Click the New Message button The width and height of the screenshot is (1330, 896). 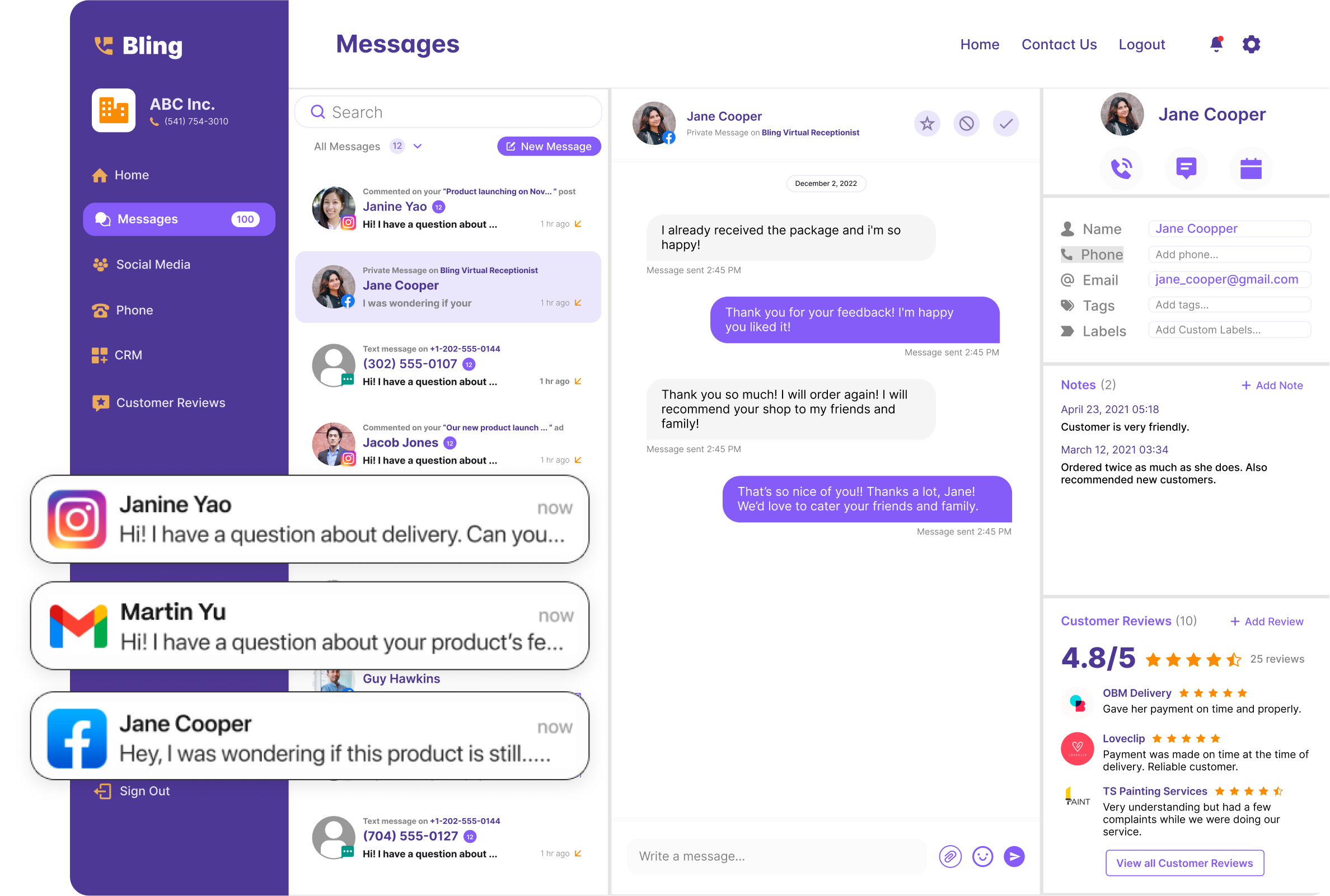(548, 147)
